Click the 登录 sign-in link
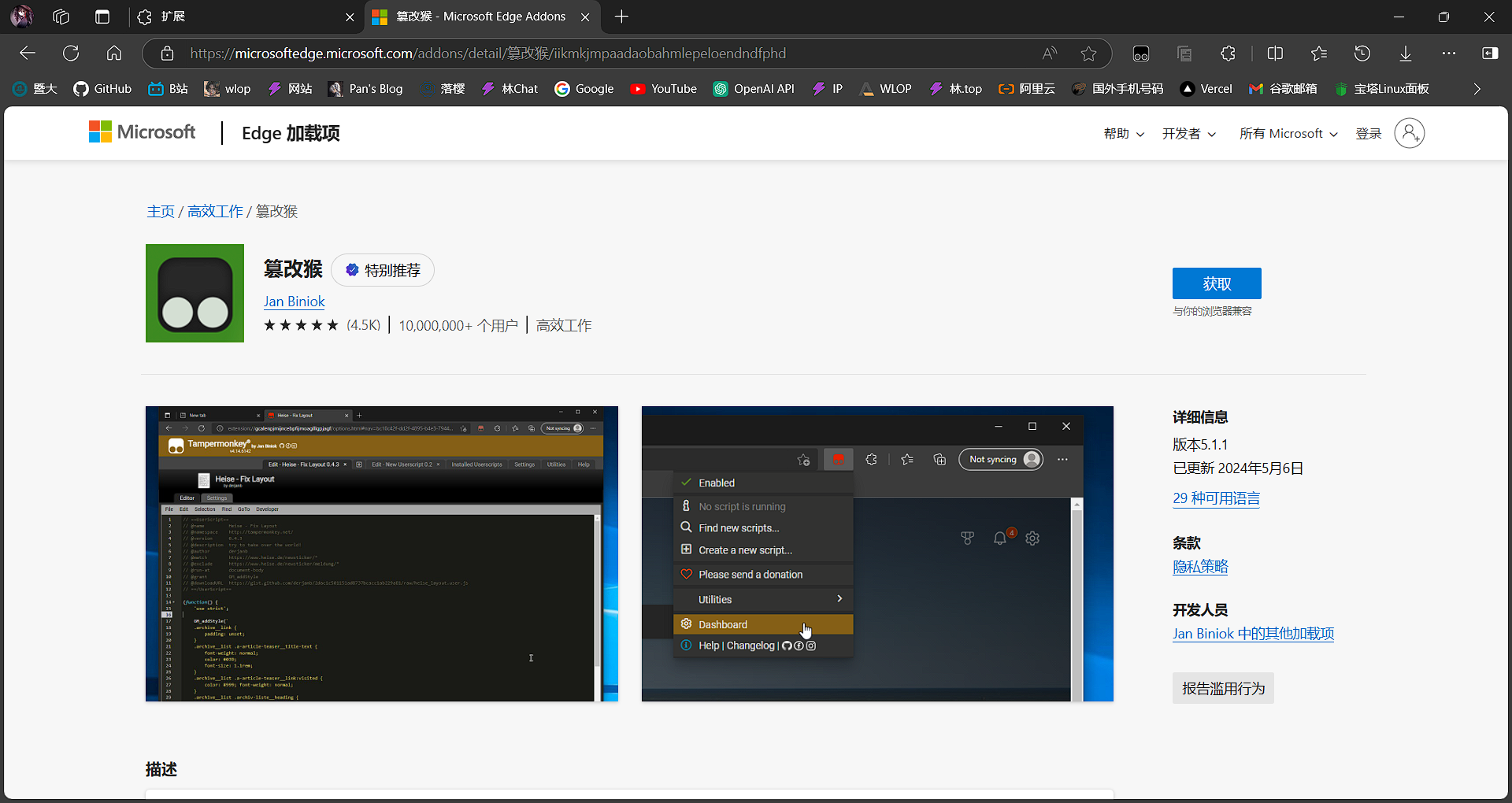This screenshot has height=803, width=1512. (x=1369, y=134)
